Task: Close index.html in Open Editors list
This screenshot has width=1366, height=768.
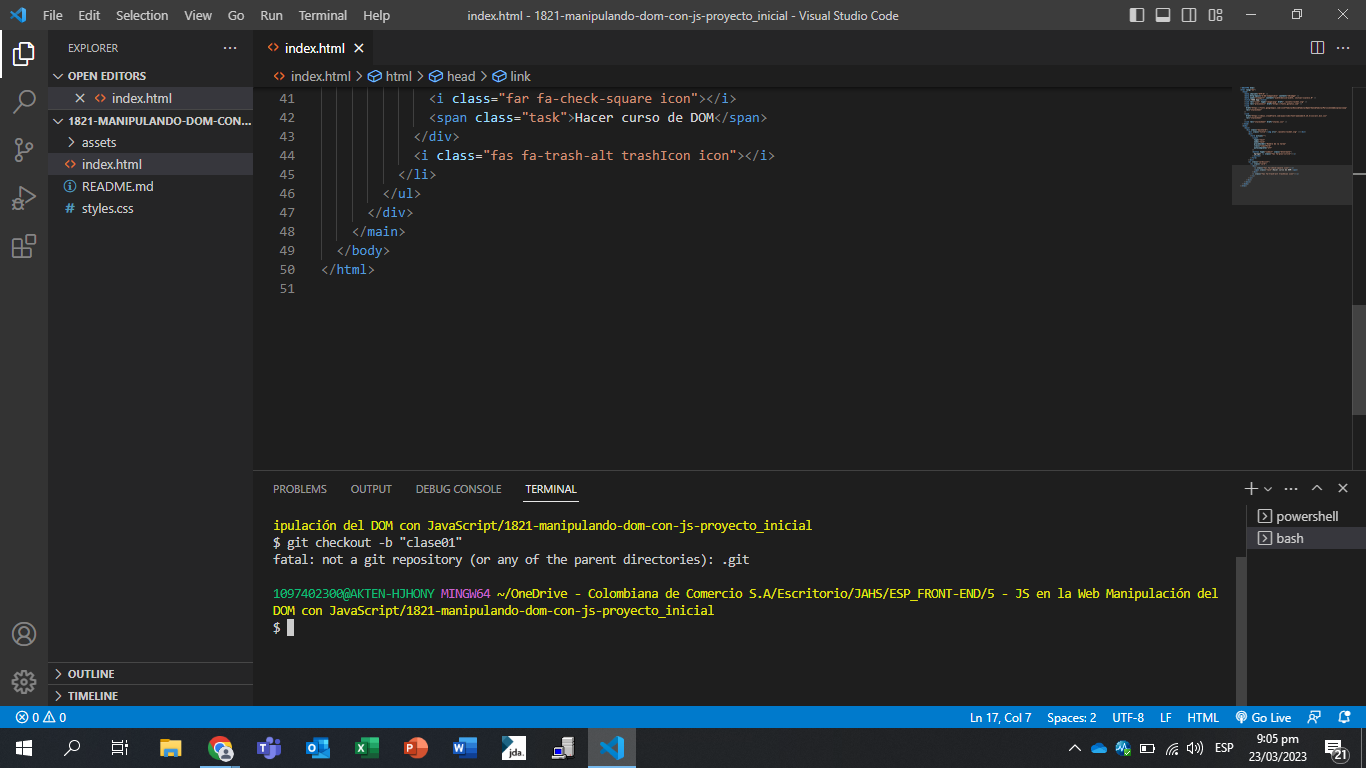Action: (x=80, y=98)
